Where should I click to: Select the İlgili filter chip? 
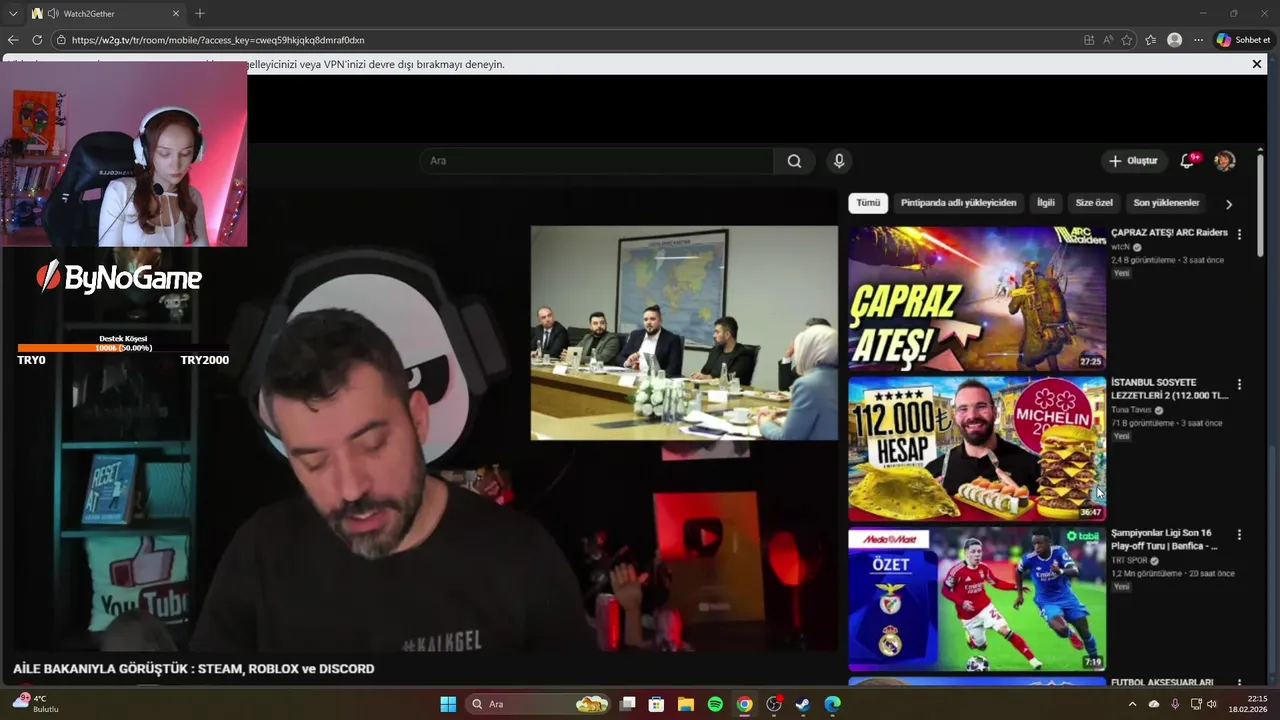pos(1045,203)
